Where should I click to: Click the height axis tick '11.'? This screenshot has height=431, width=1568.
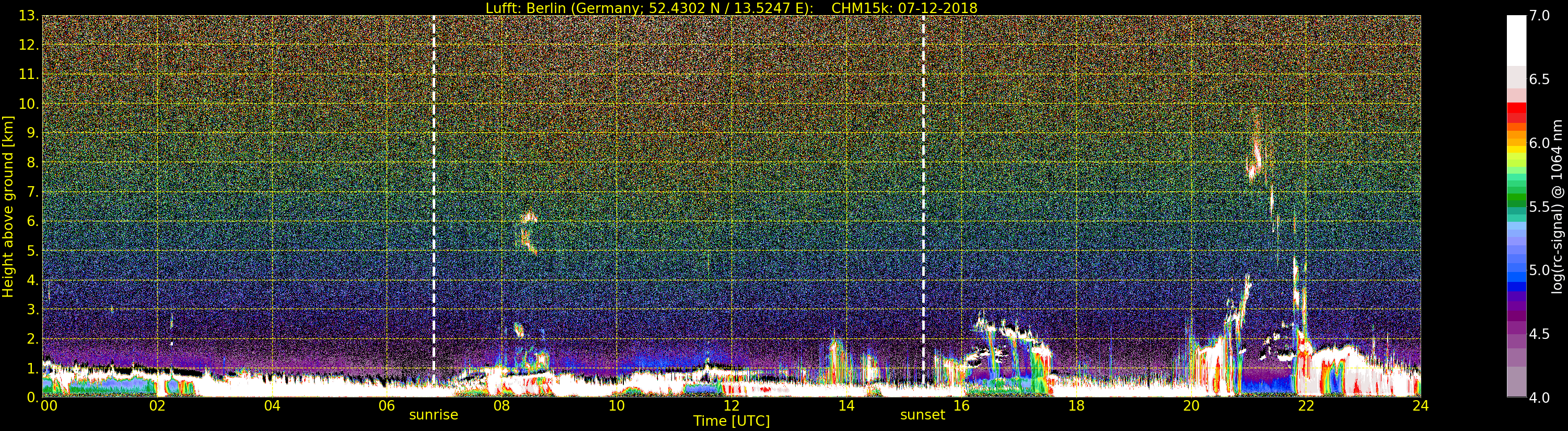pos(29,74)
